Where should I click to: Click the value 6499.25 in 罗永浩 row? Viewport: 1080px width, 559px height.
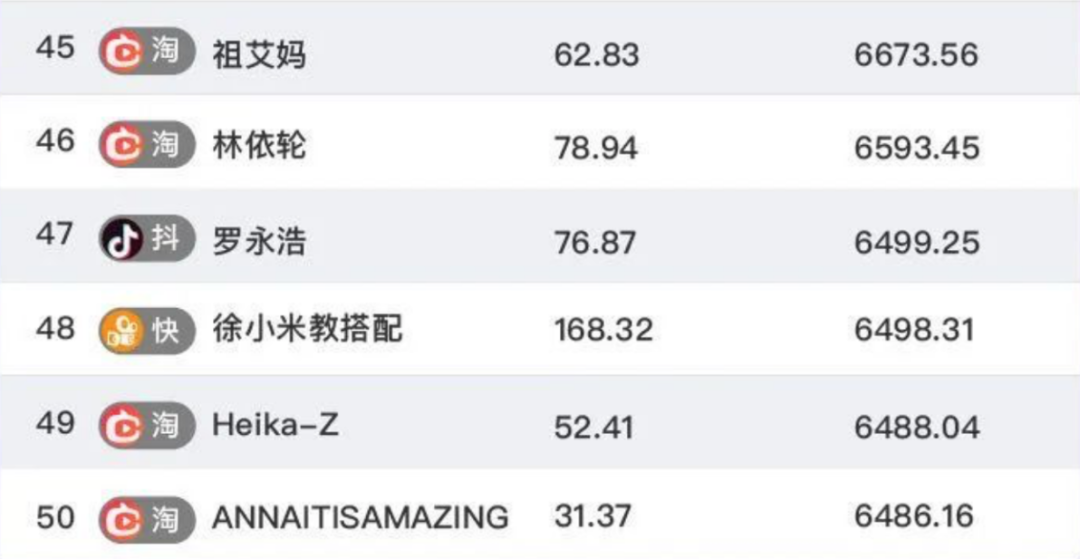point(916,242)
